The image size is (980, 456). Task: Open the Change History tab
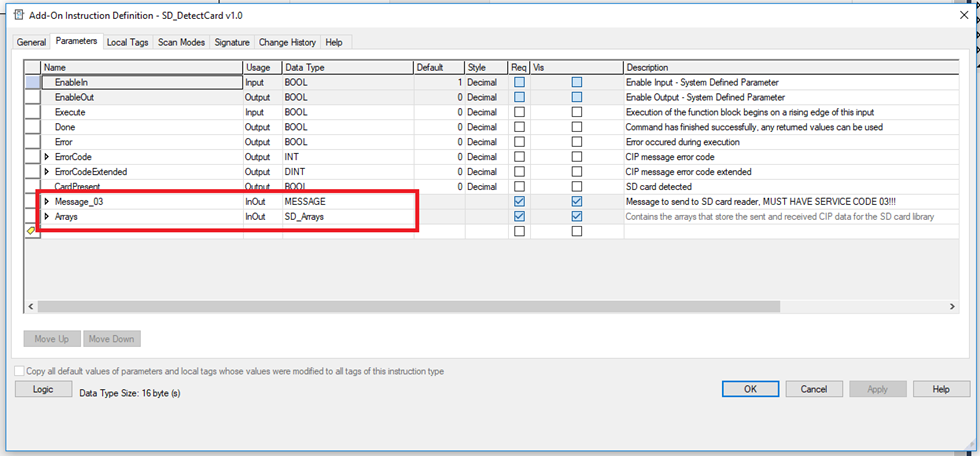[x=287, y=42]
